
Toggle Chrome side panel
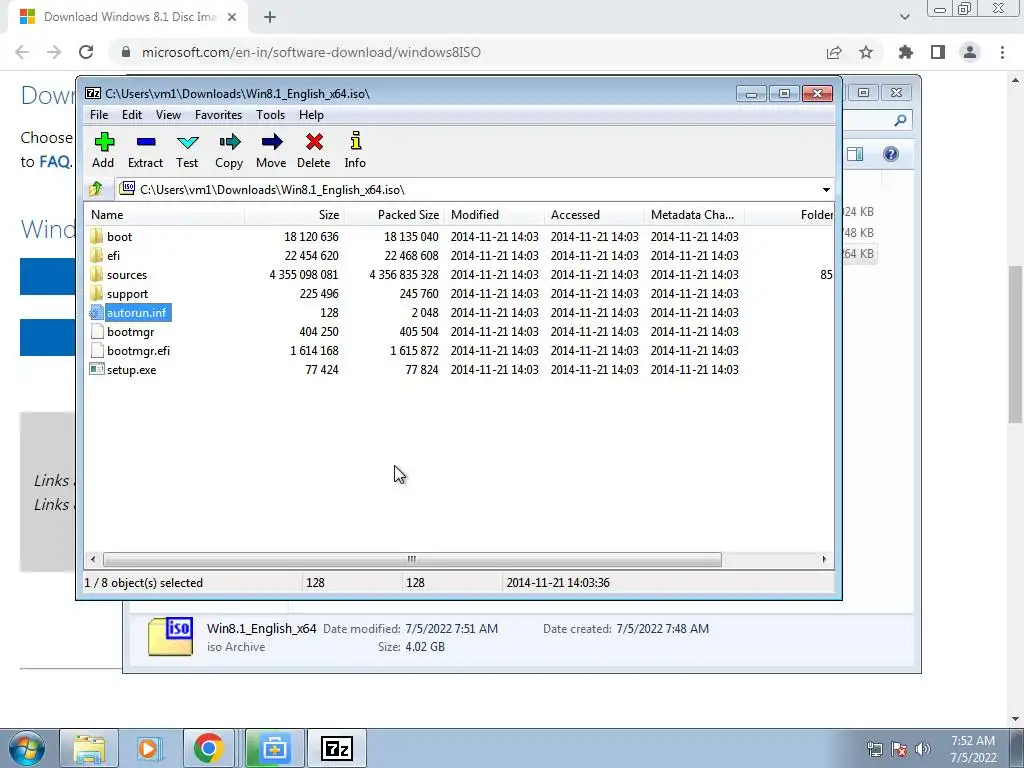(938, 52)
